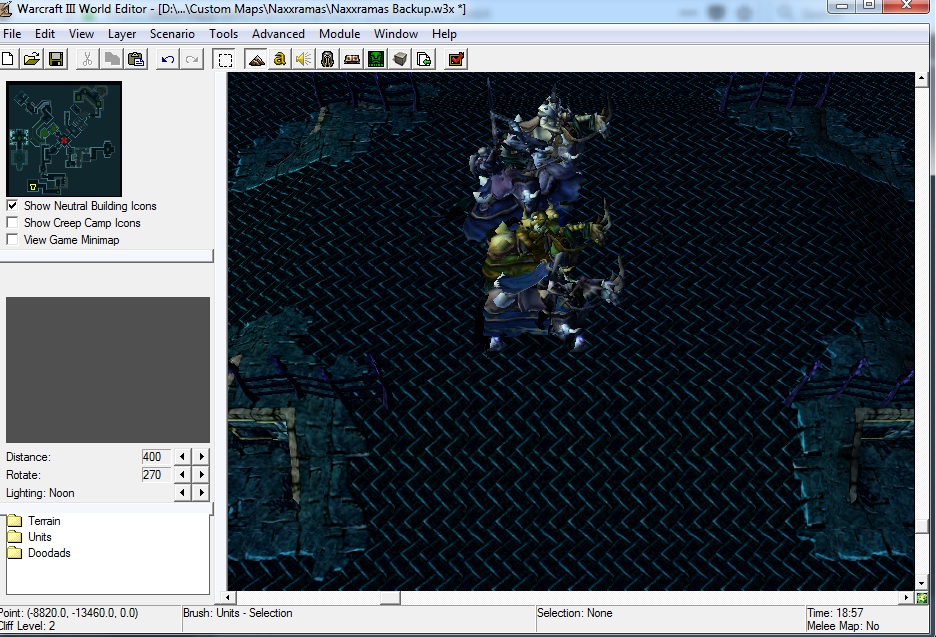This screenshot has width=936, height=637.
Task: Enable Show Creep Camp Icons checkbox
Action: pyautogui.click(x=12, y=223)
